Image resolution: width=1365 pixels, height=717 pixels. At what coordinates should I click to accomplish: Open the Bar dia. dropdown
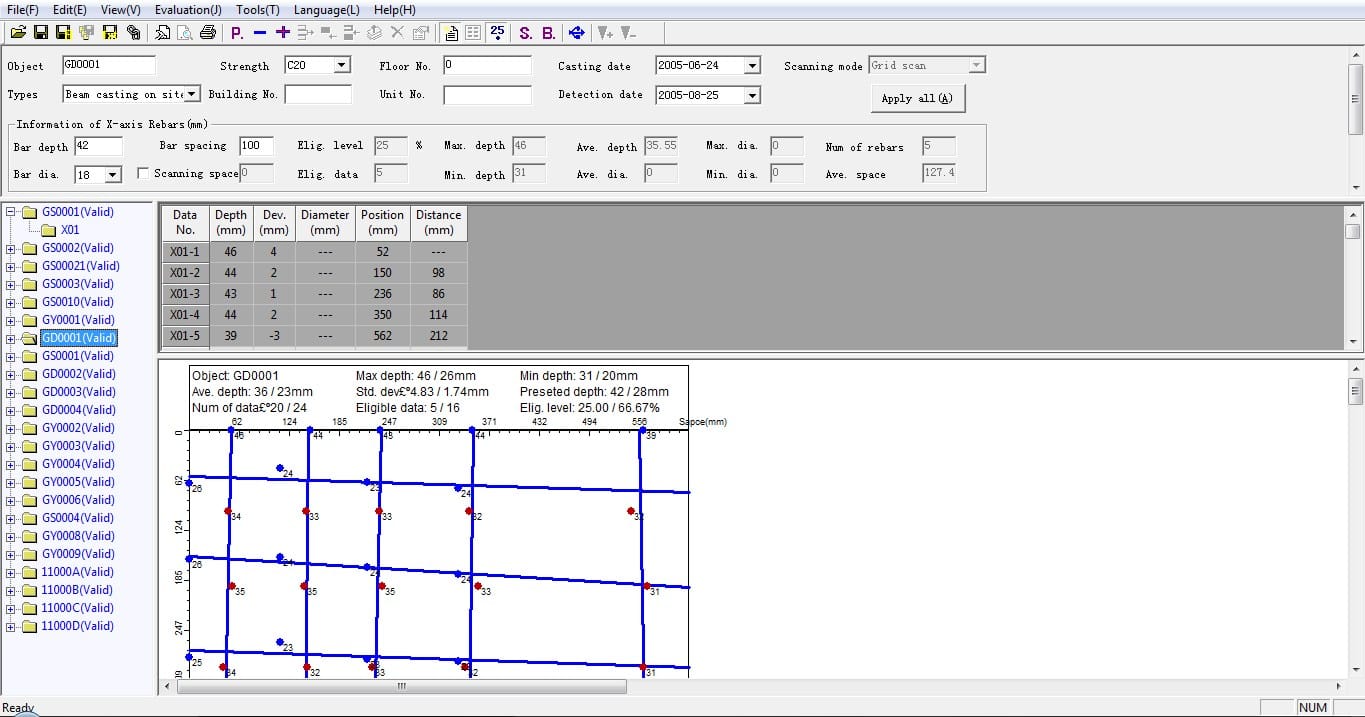pyautogui.click(x=113, y=174)
